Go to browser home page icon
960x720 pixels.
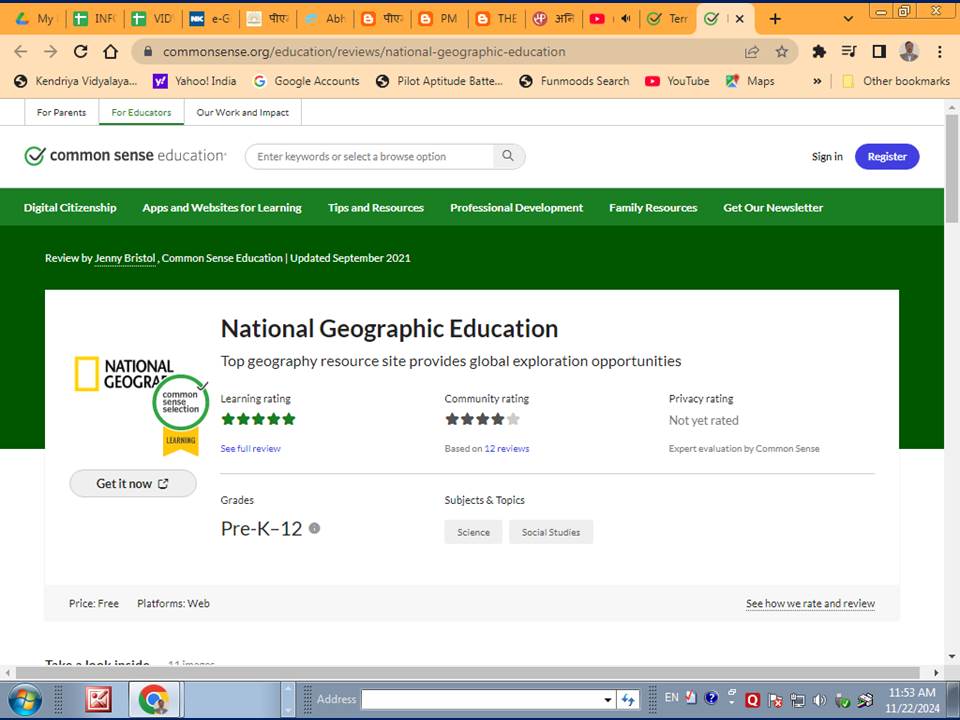[111, 51]
